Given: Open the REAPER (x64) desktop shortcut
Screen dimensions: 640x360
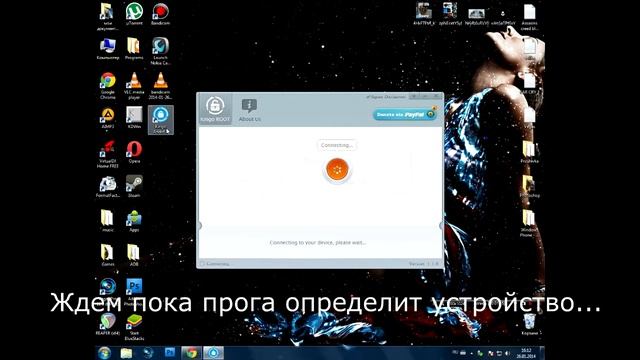Looking at the screenshot, I should click(108, 324).
